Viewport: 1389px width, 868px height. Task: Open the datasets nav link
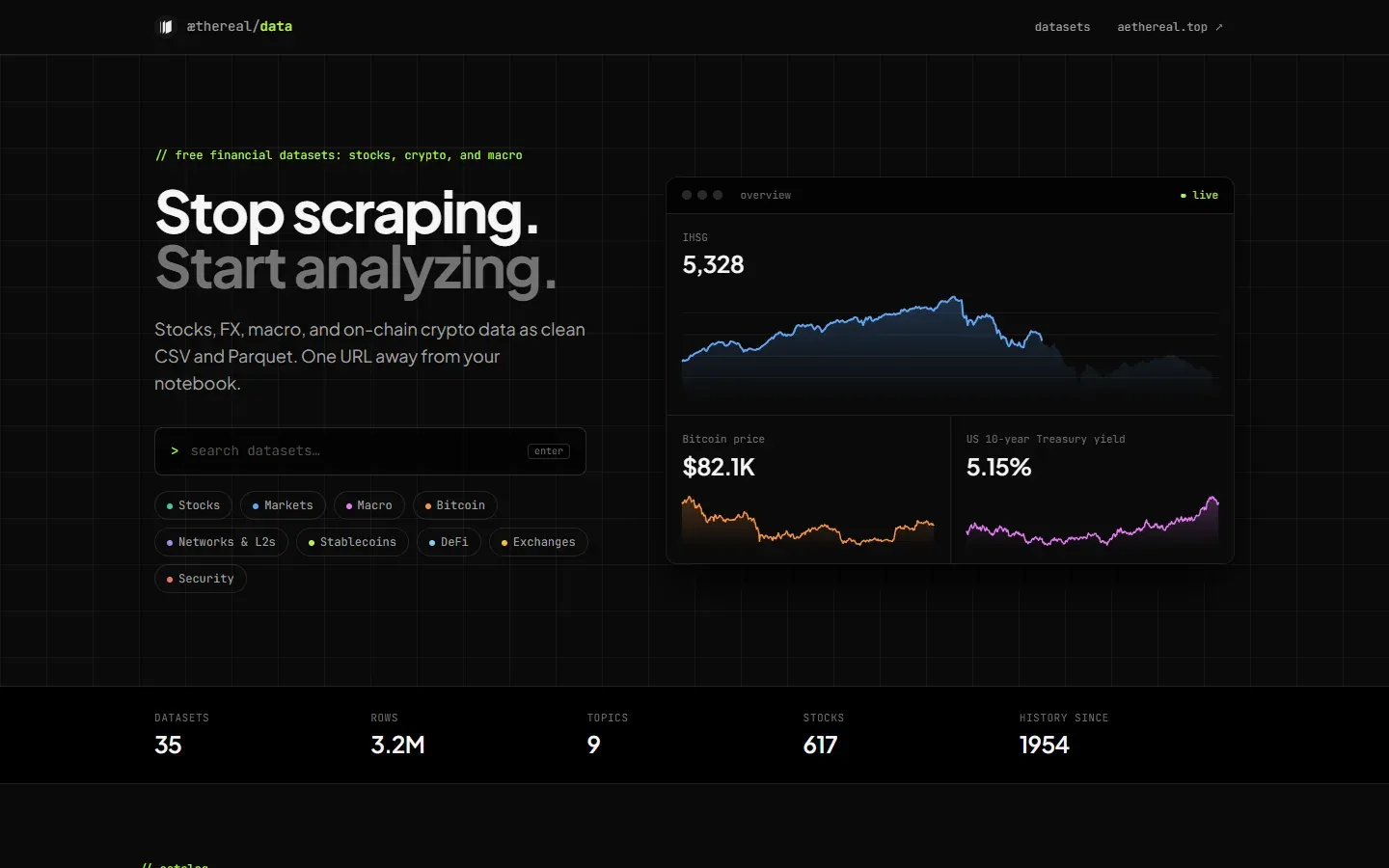pyautogui.click(x=1062, y=27)
